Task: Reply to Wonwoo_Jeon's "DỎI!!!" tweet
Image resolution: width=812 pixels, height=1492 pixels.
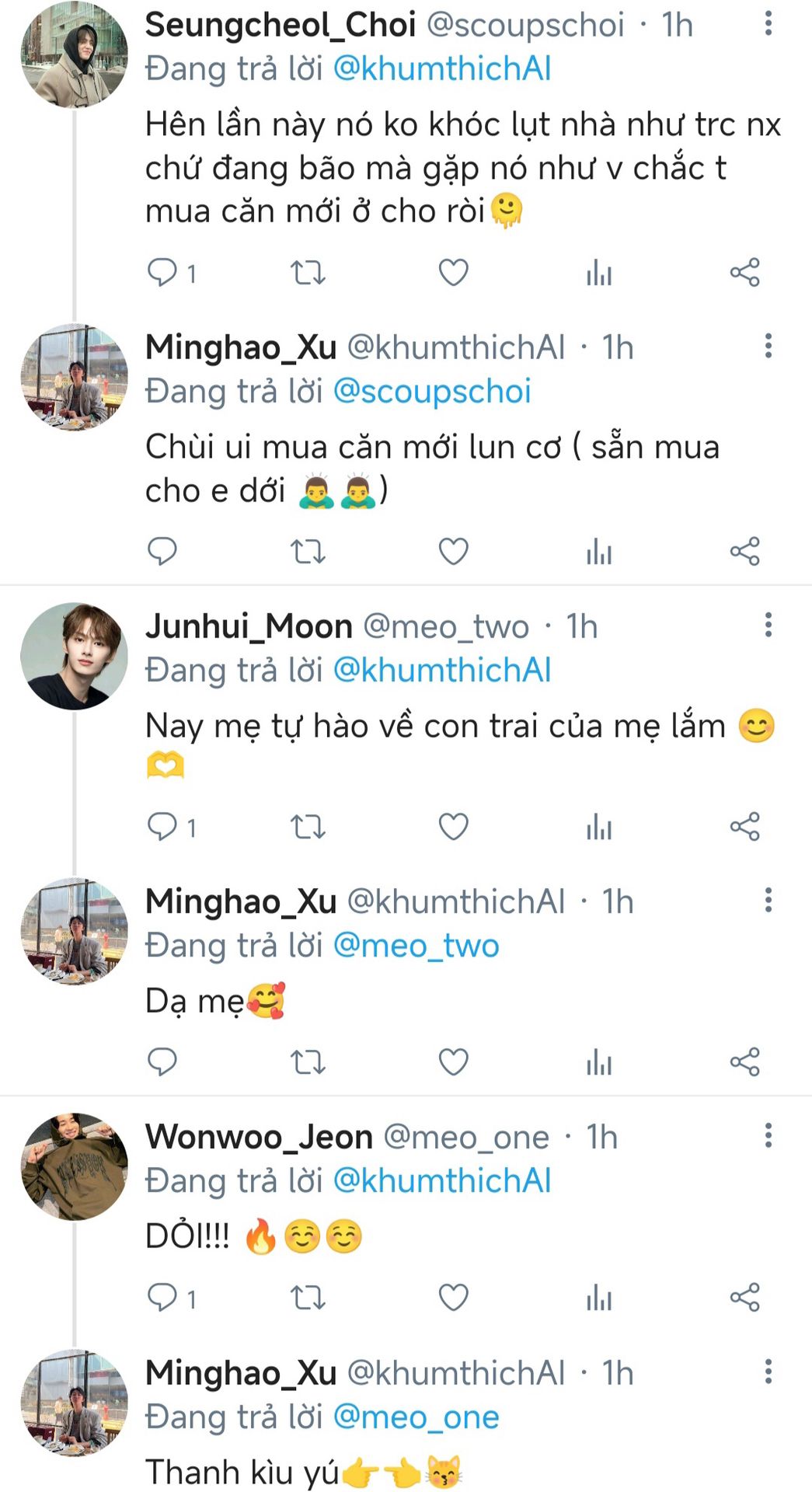Action: click(162, 1297)
